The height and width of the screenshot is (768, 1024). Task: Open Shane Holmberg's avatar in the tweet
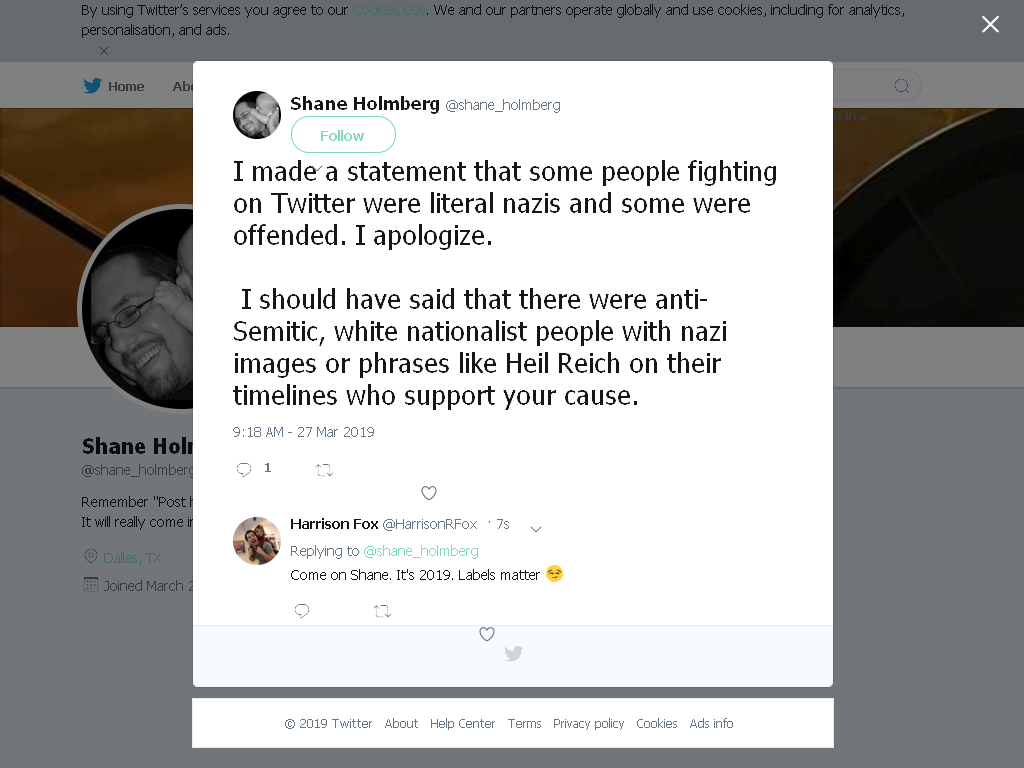pos(257,115)
